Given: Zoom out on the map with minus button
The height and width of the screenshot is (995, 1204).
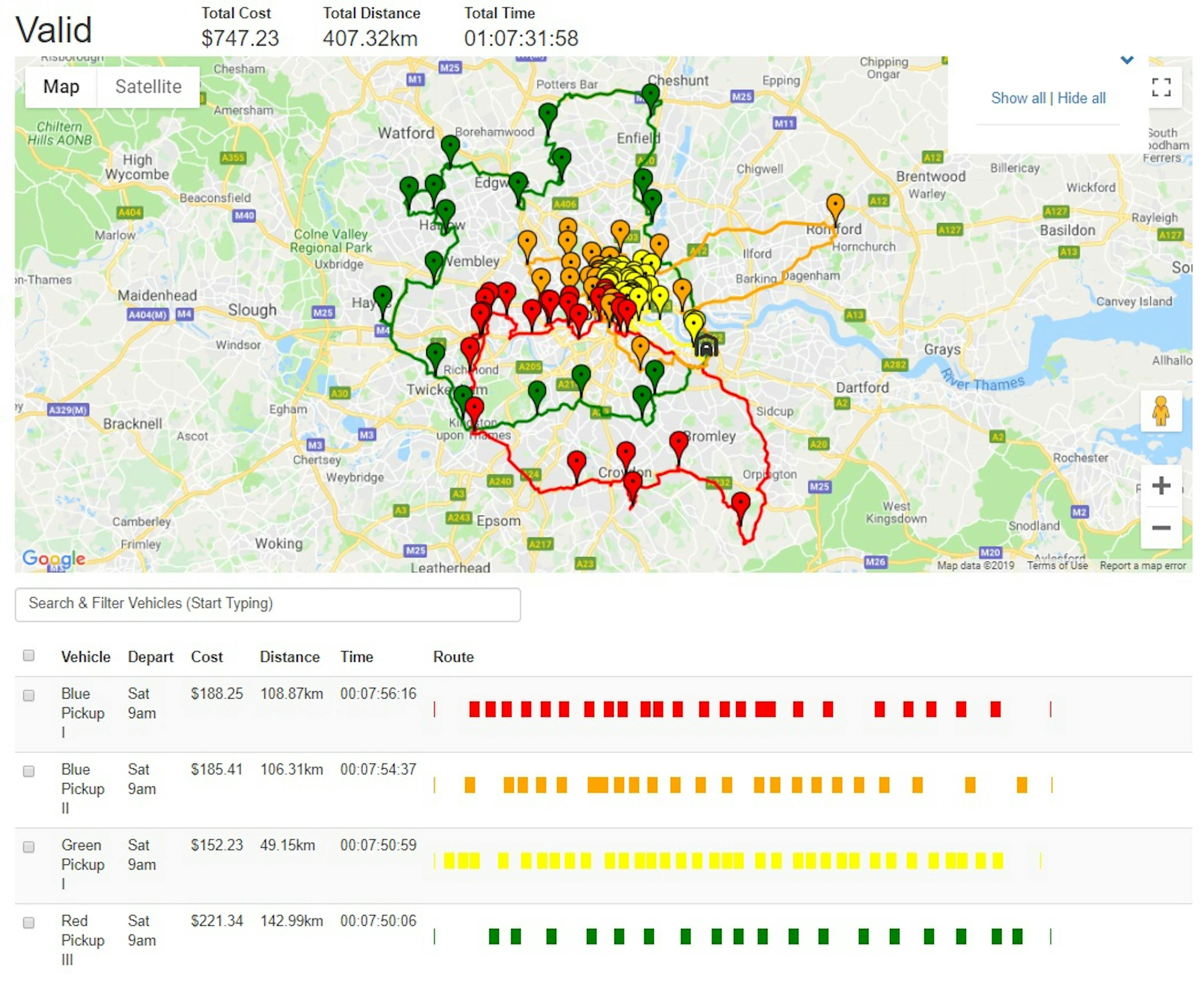Looking at the screenshot, I should [x=1161, y=527].
